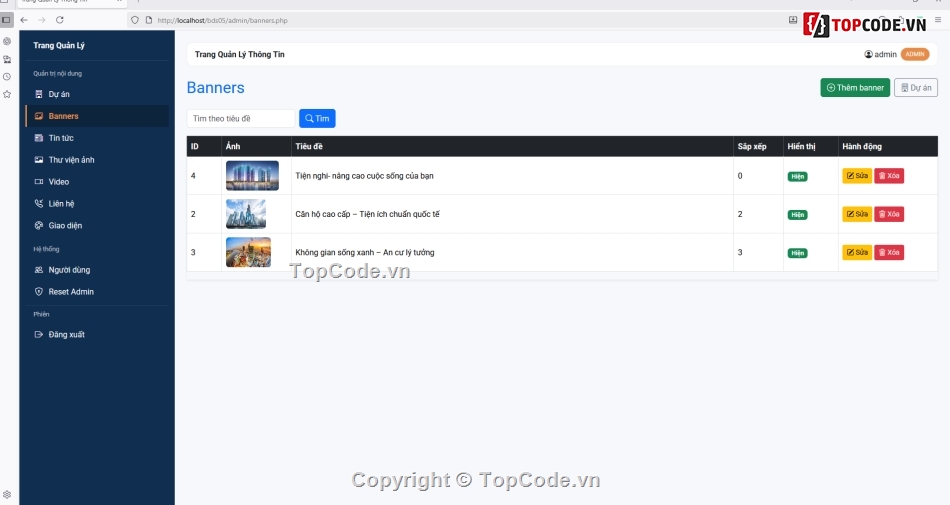
Task: Click the Tìm search button
Action: coord(317,118)
